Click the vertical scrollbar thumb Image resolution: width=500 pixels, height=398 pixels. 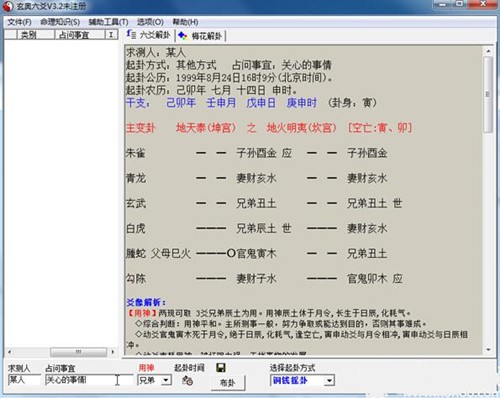coord(488,94)
